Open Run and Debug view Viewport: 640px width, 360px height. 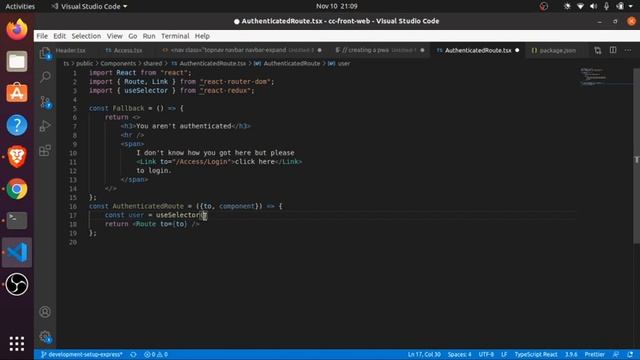(x=45, y=126)
